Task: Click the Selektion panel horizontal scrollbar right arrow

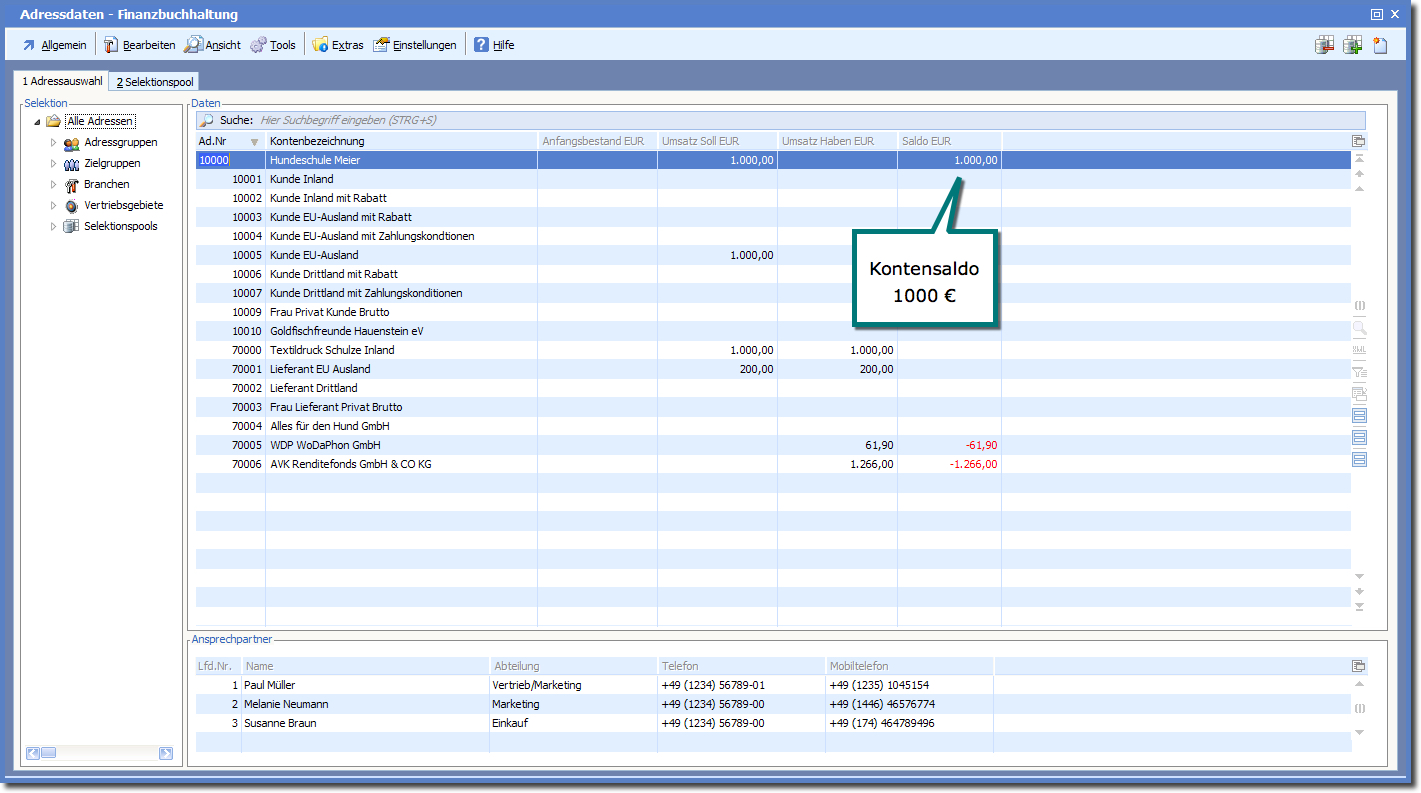Action: pos(166,753)
